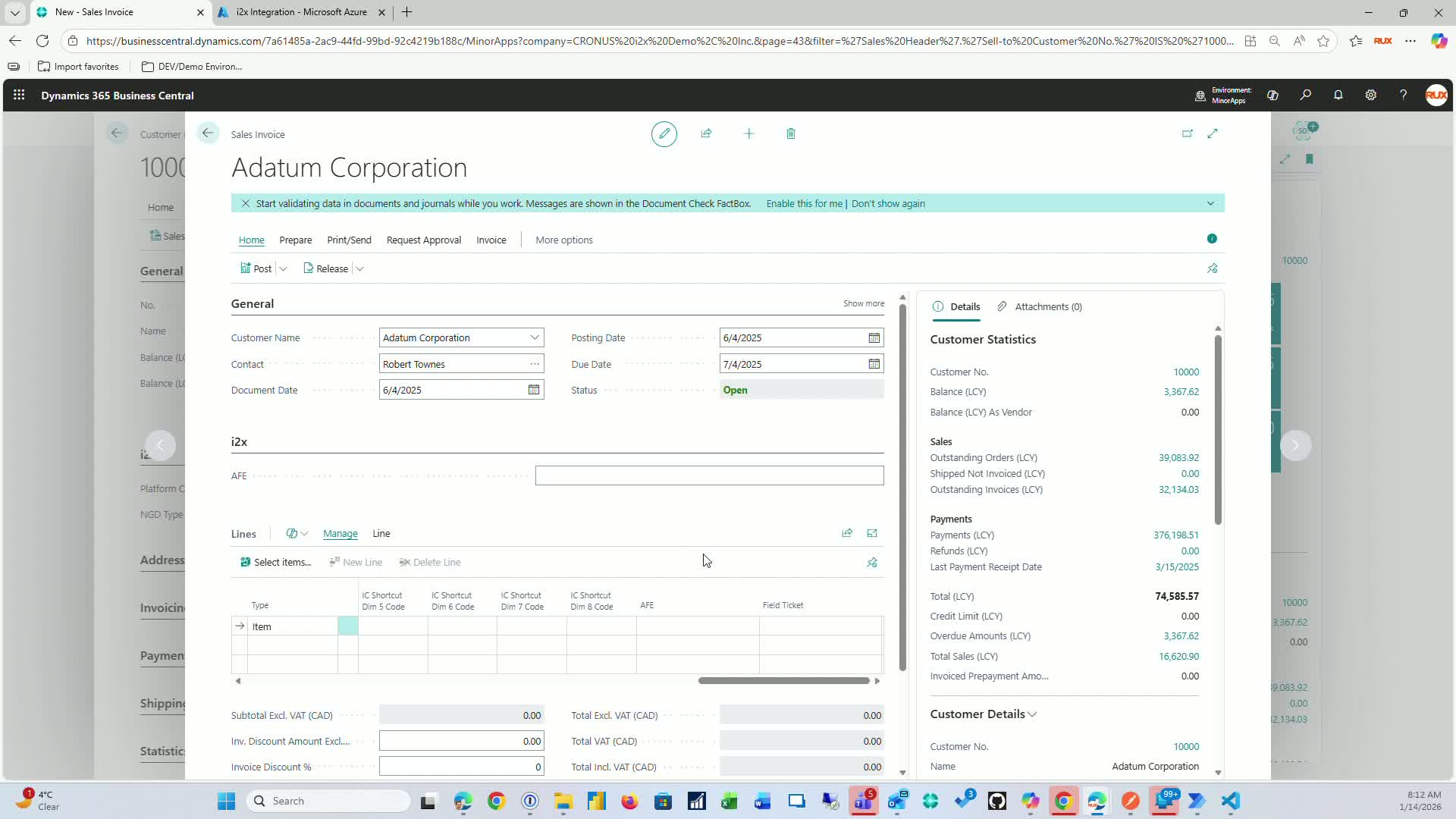Expand the Customer Name dropdown
This screenshot has width=1456, height=819.
535,338
